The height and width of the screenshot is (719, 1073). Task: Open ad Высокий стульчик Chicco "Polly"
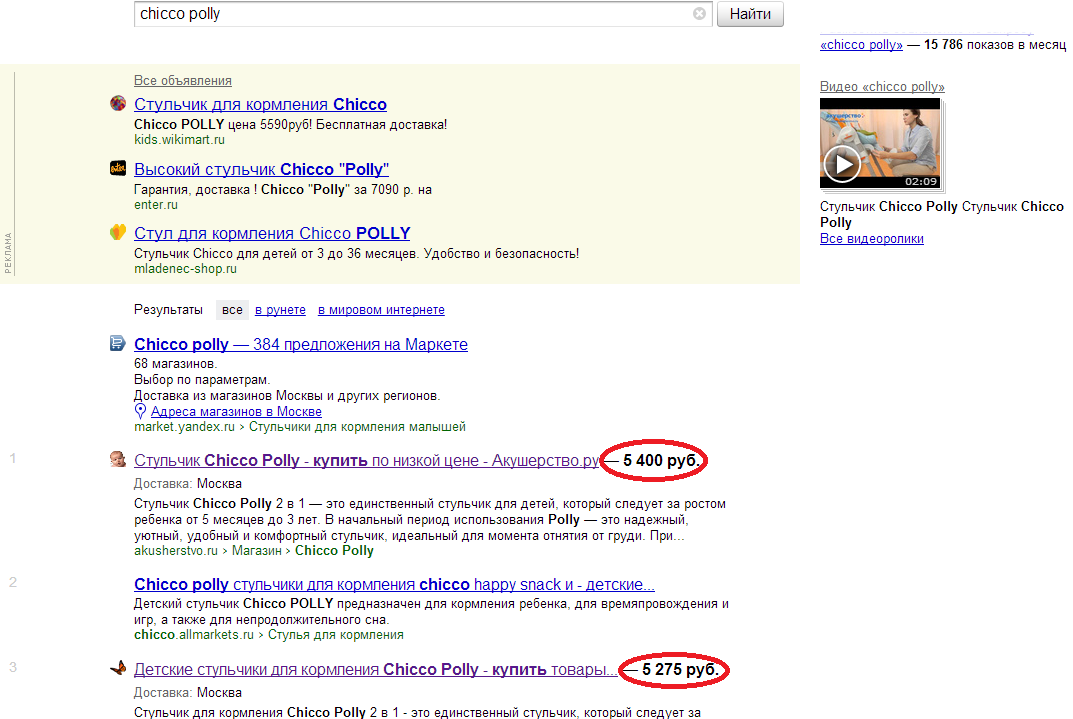(261, 169)
